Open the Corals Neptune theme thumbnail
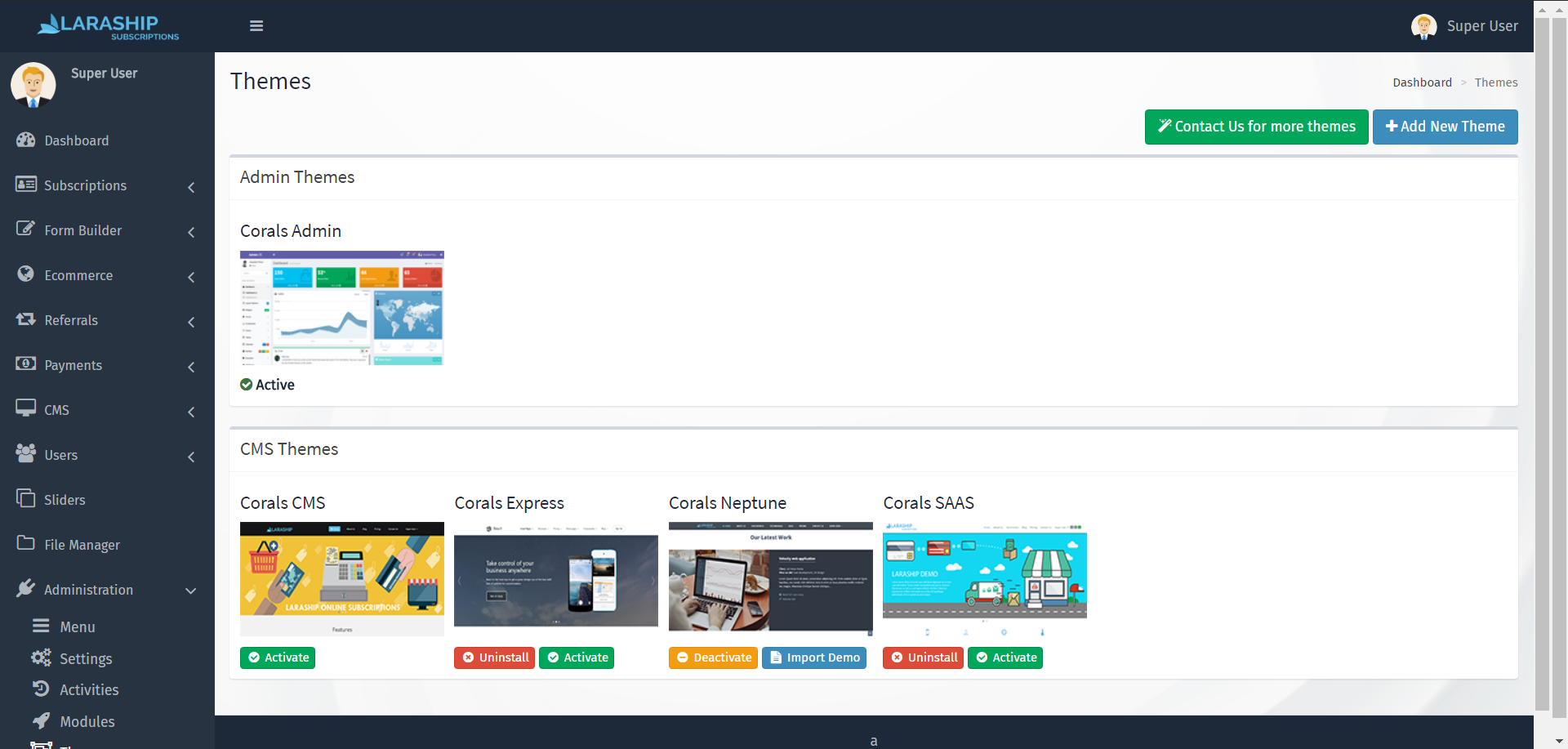Image resolution: width=1568 pixels, height=749 pixels. 771,579
